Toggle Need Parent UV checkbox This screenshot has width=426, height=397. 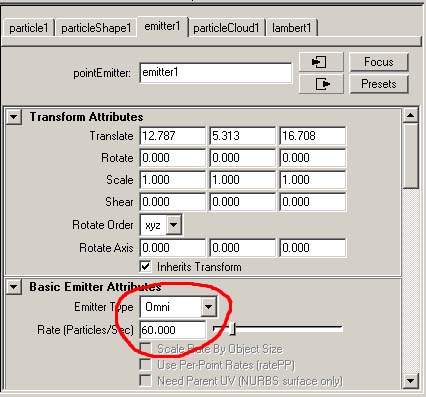click(146, 380)
